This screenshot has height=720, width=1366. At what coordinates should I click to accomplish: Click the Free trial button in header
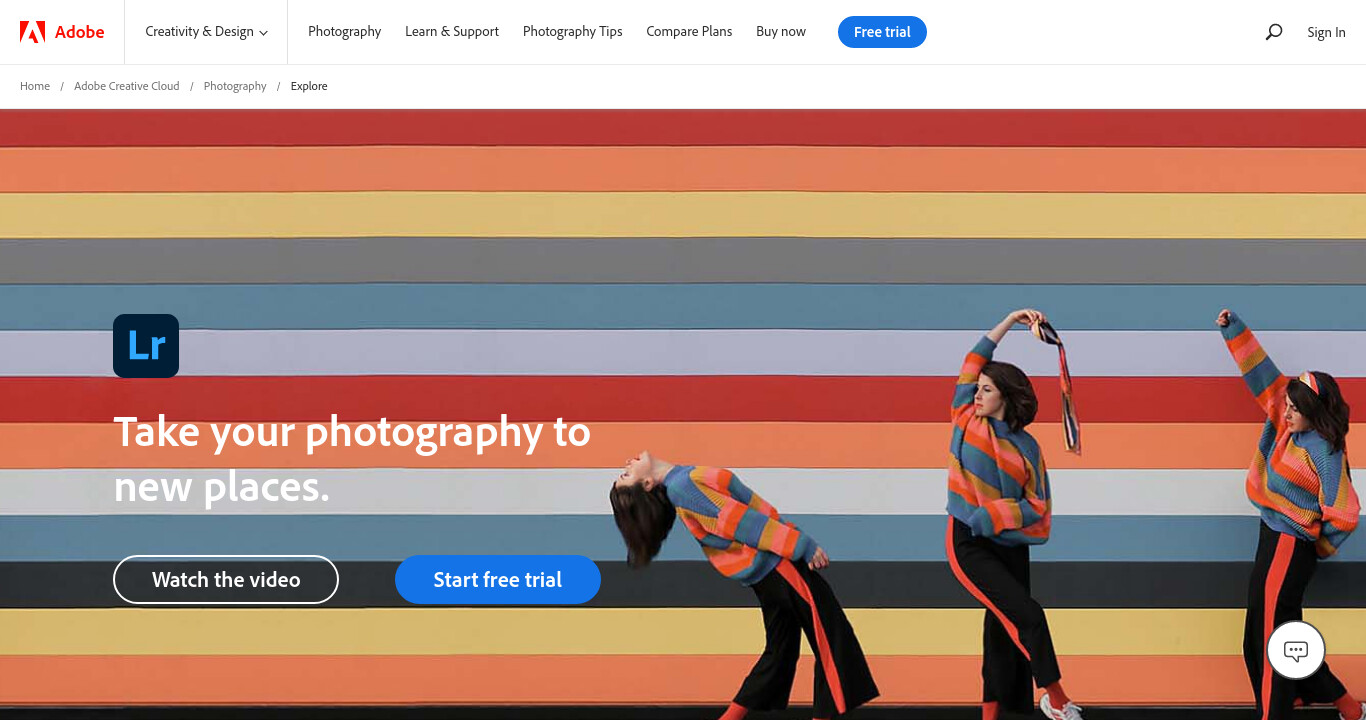pos(882,32)
